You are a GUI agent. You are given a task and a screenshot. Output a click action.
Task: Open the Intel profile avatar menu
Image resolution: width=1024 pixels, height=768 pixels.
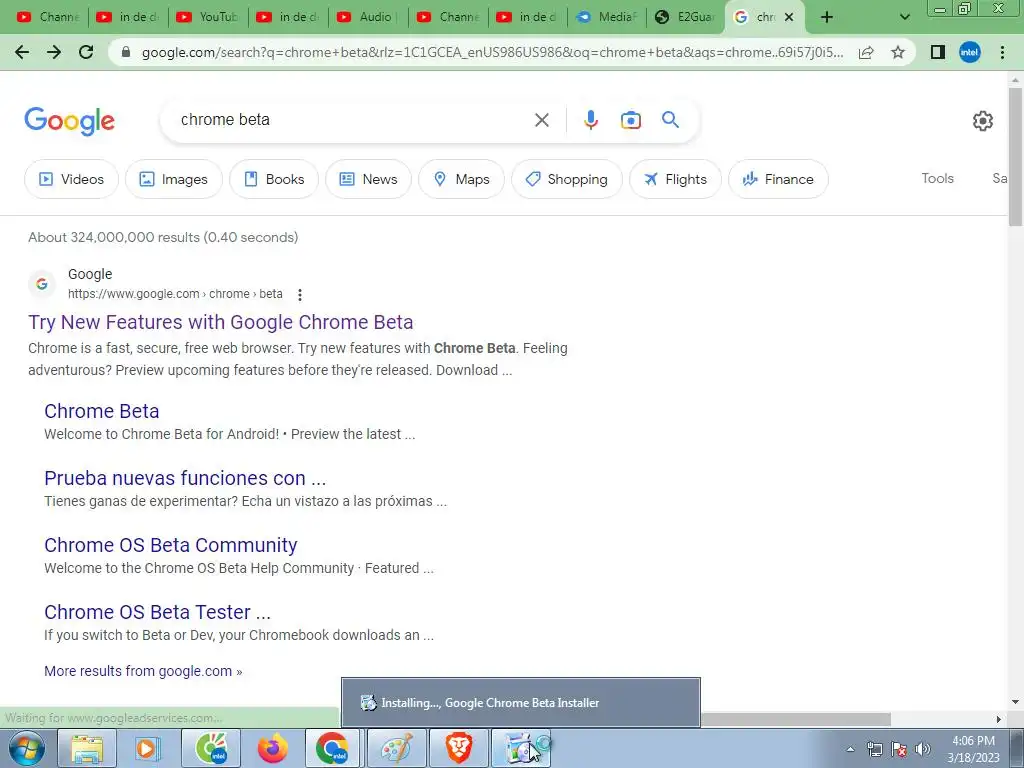[970, 52]
